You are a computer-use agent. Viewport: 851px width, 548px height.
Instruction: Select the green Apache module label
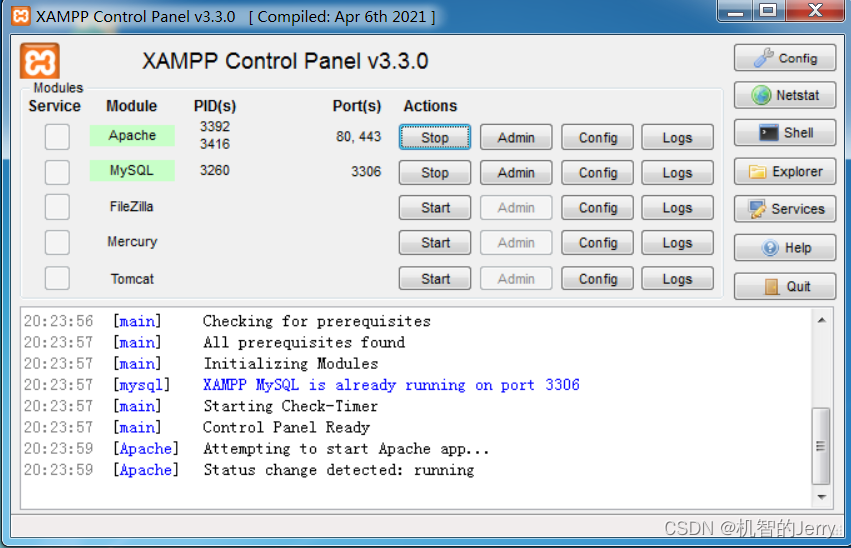coord(132,135)
